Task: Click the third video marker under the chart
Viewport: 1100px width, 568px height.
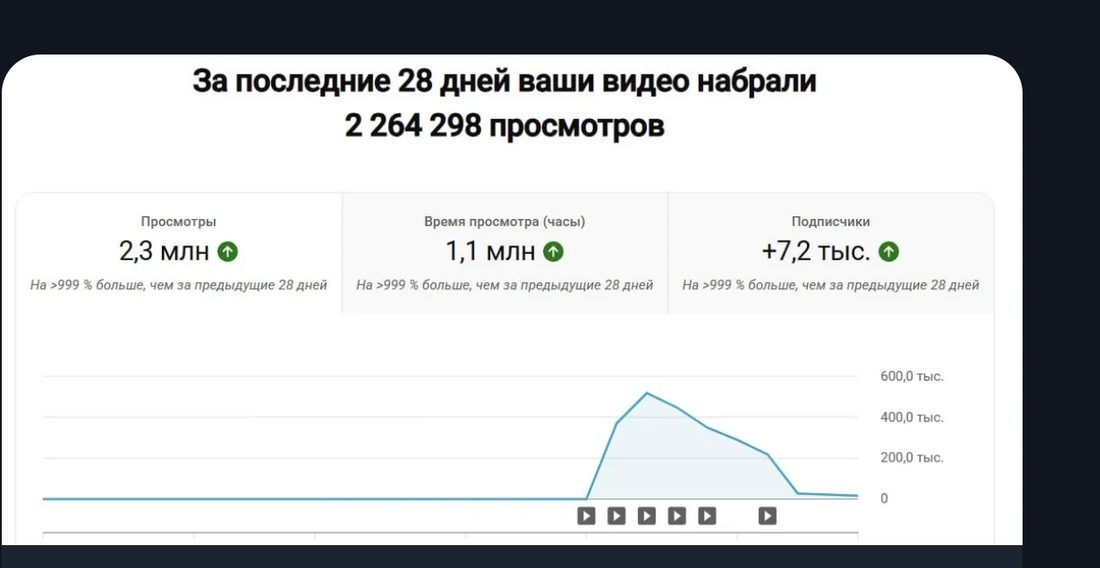Action: (646, 516)
